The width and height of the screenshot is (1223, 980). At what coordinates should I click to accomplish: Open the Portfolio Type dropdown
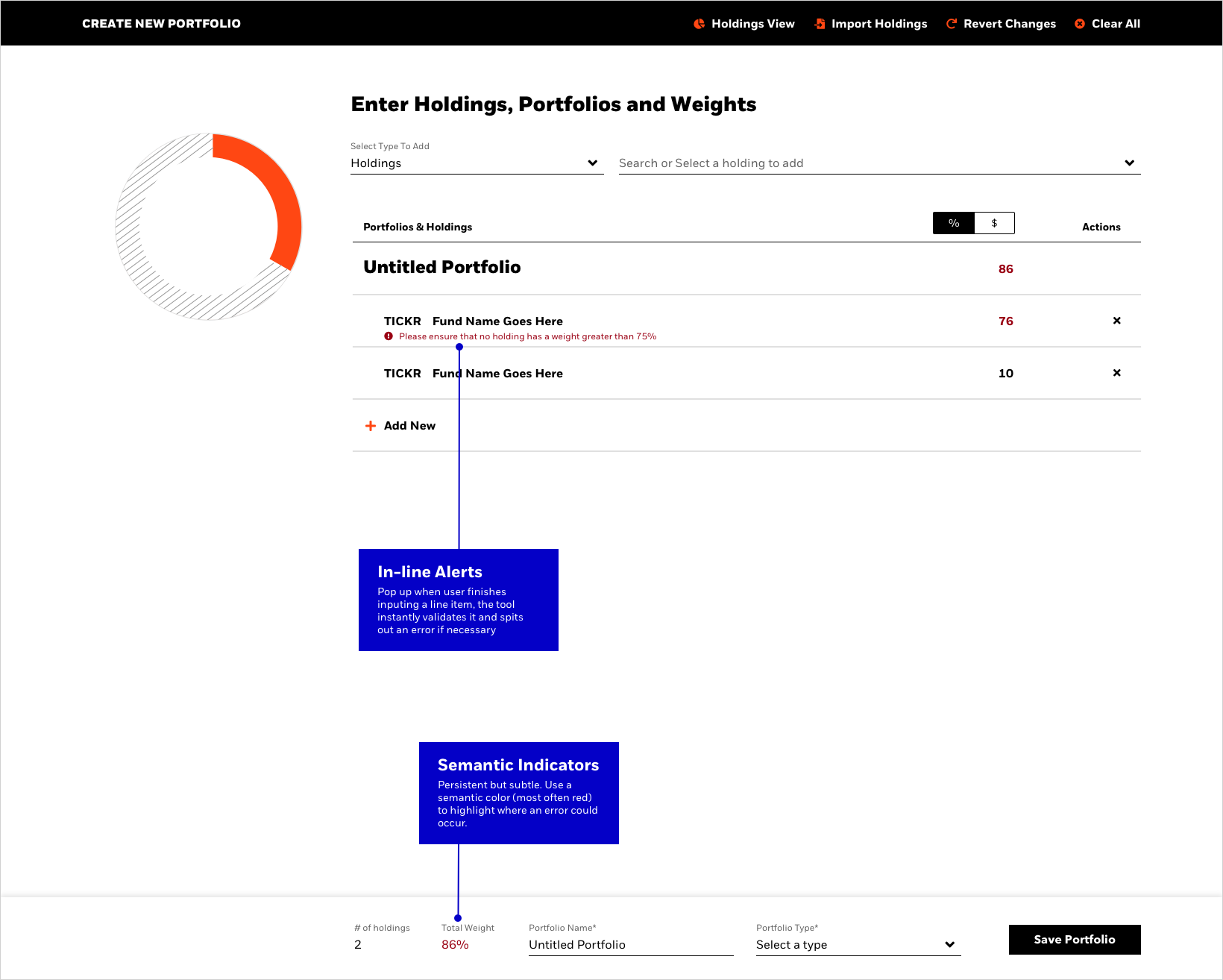858,945
